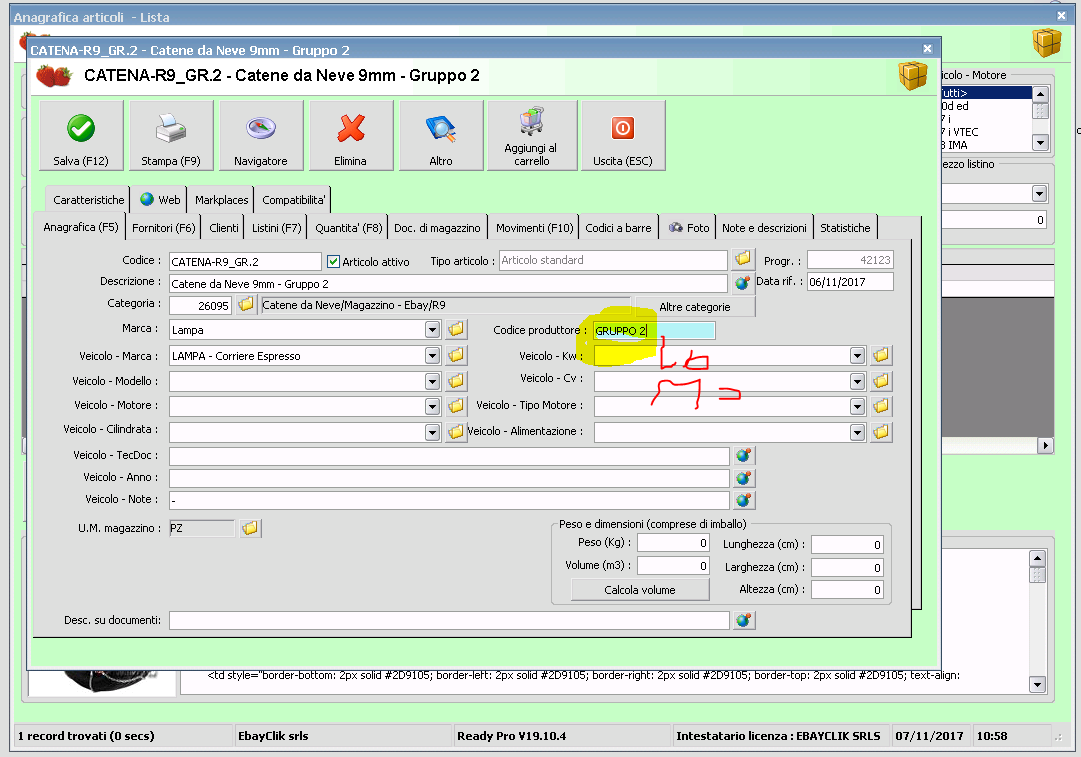This screenshot has width=1081, height=757.
Task: Expand the Marca dropdown
Action: coord(432,329)
